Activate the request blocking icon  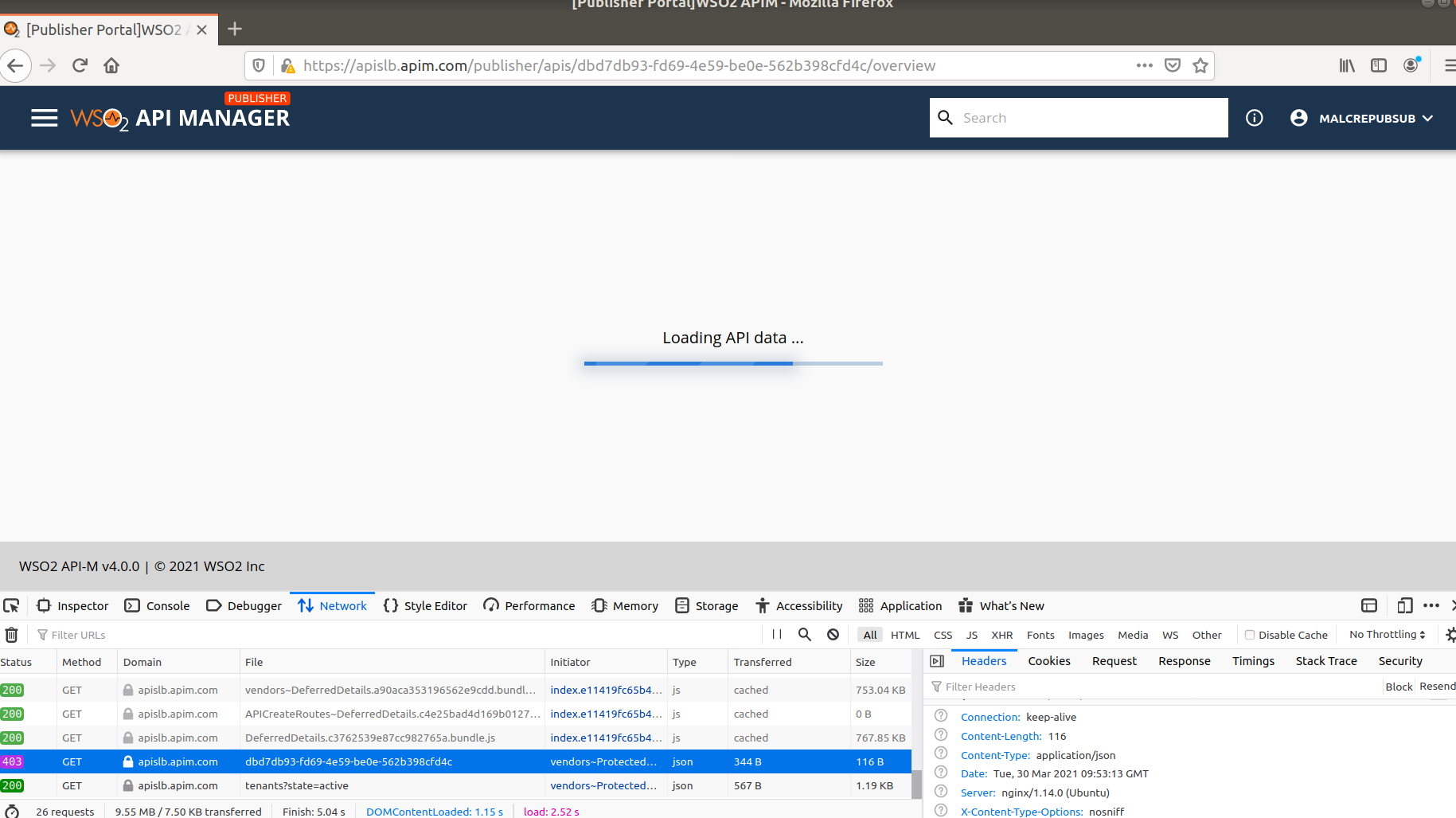coord(833,634)
